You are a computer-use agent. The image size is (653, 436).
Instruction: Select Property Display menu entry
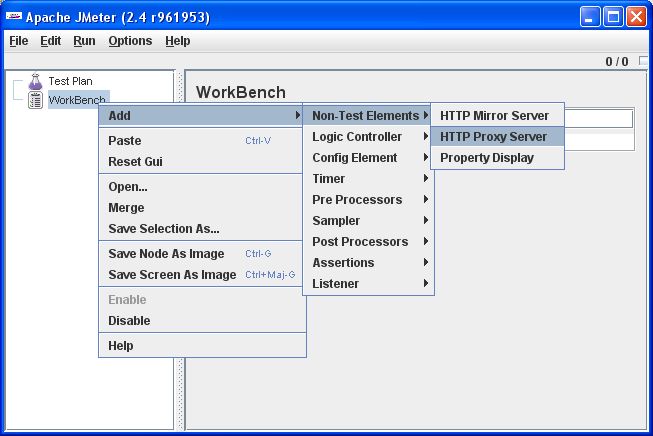(x=486, y=158)
